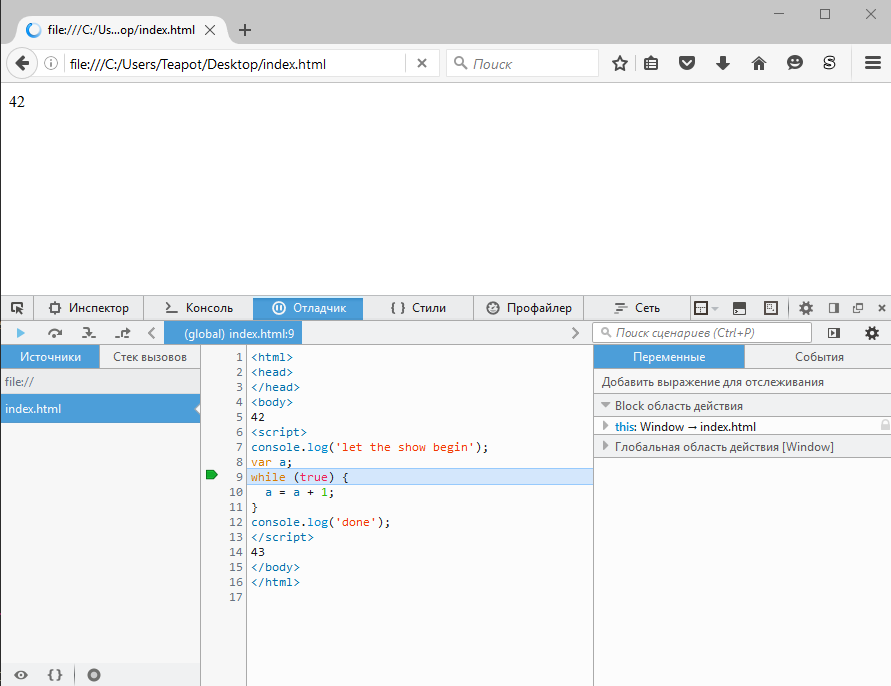The image size is (891, 686).
Task: Resume script execution with play button
Action: (x=20, y=333)
